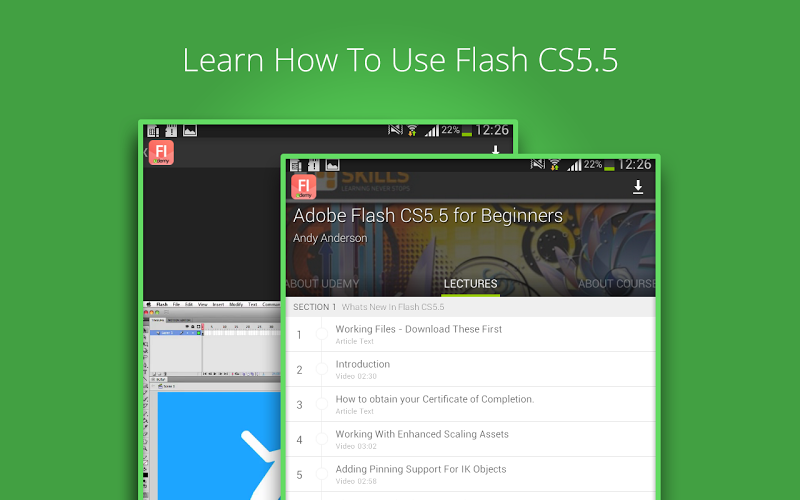
Task: Open Working With Enhanced Scaling Assets lecture
Action: pyautogui.click(x=470, y=439)
